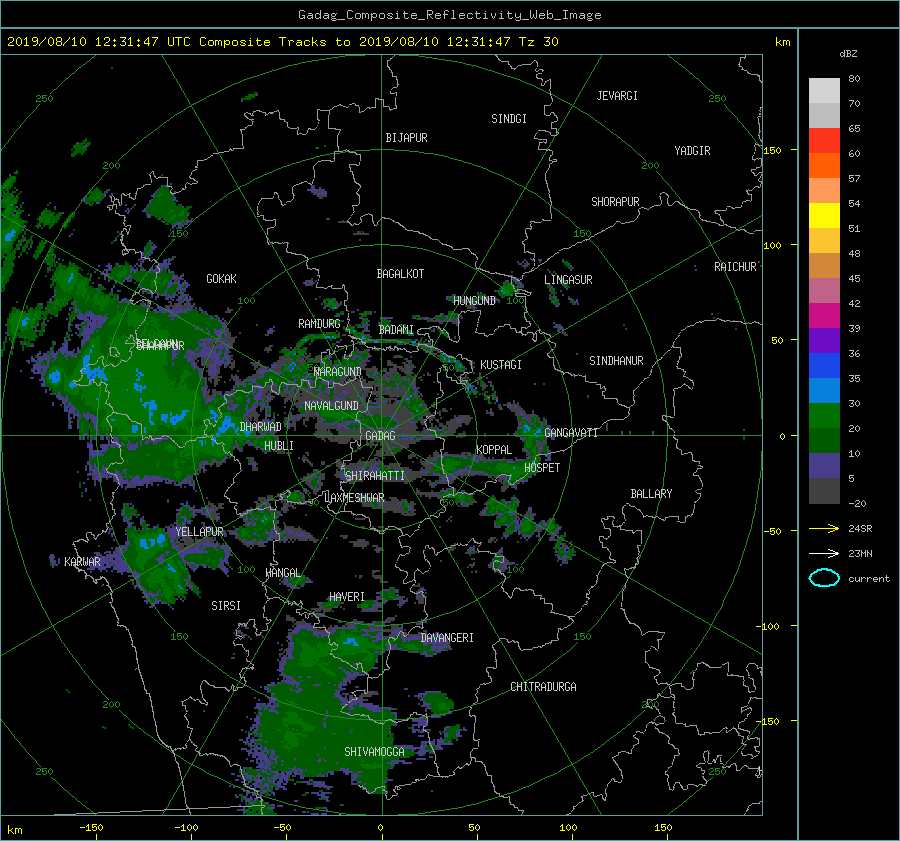Image resolution: width=900 pixels, height=841 pixels.
Task: Click the Gadag Composite Reflectivity title
Action: tap(449, 15)
